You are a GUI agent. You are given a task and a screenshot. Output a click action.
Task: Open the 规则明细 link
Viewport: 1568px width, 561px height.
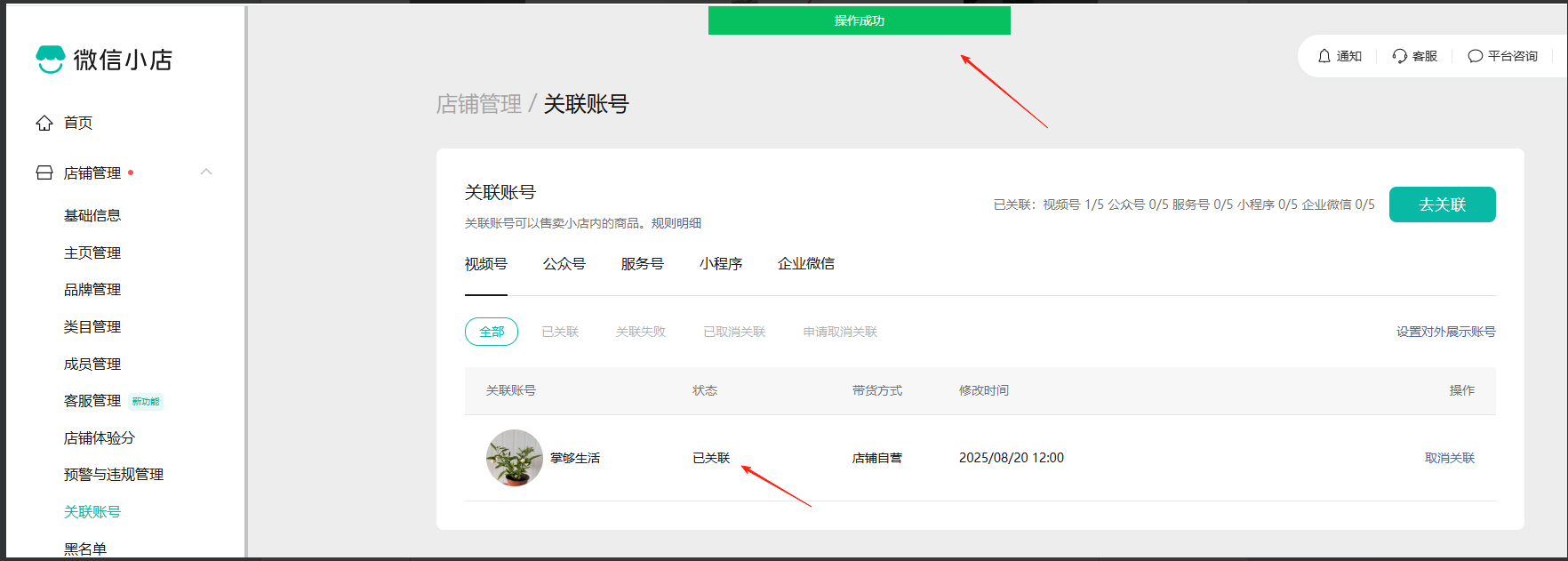[676, 223]
